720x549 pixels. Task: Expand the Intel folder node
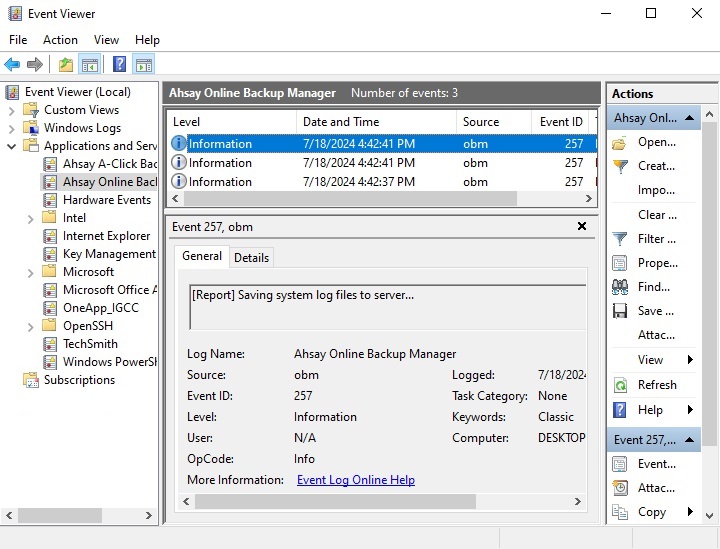click(30, 218)
